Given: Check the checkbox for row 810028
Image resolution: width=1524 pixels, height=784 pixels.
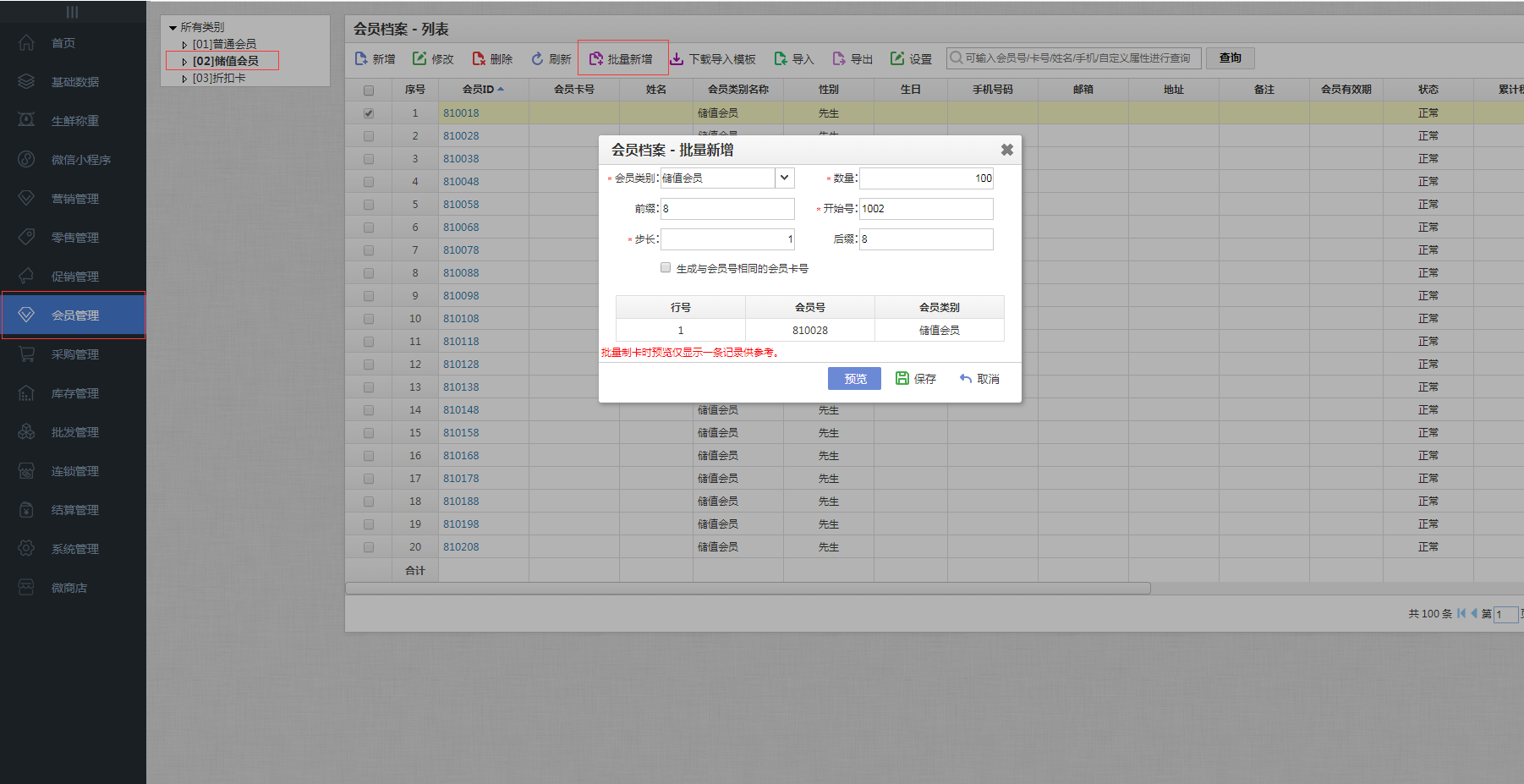Looking at the screenshot, I should (369, 135).
